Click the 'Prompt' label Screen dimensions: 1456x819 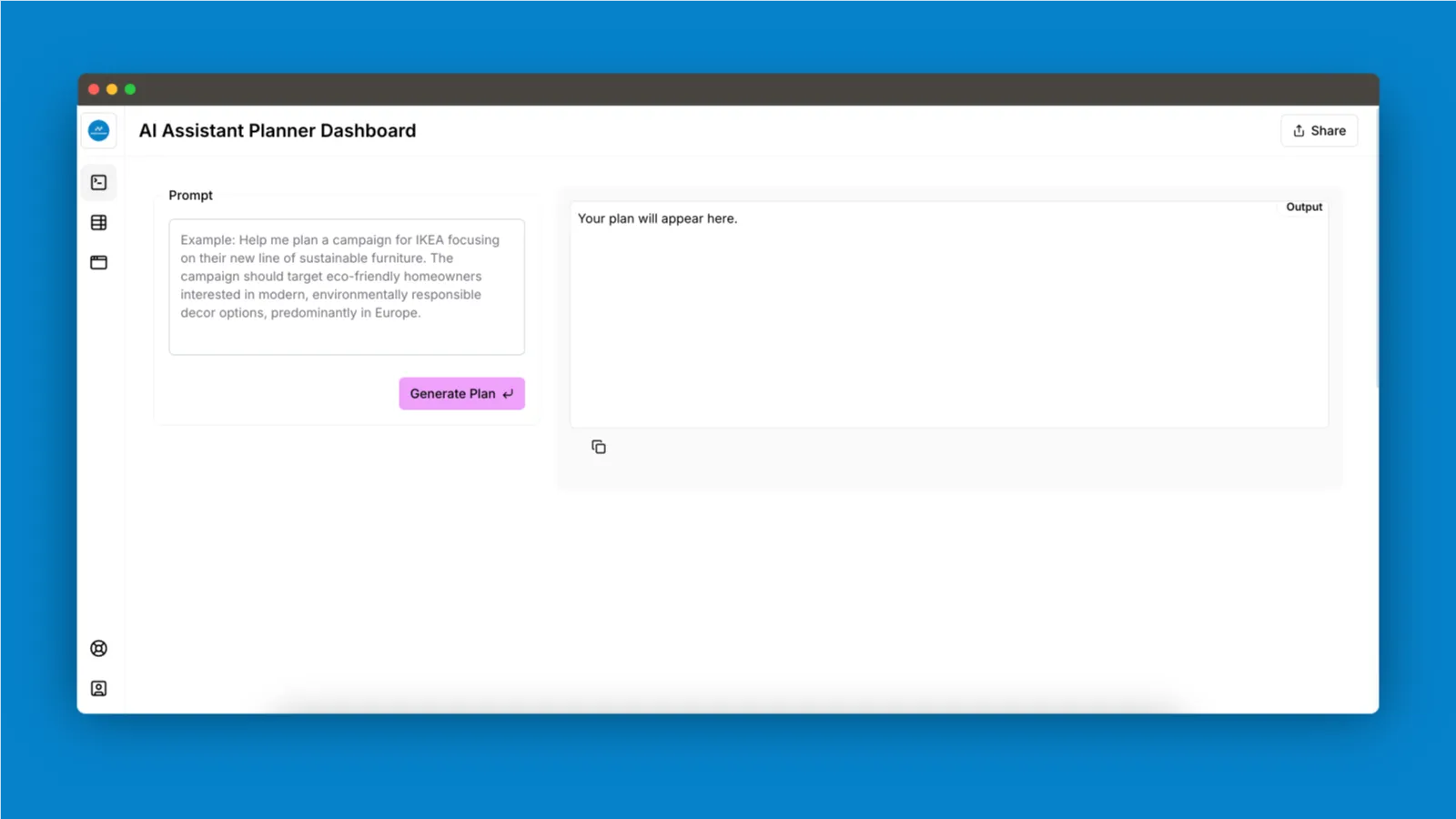(190, 196)
